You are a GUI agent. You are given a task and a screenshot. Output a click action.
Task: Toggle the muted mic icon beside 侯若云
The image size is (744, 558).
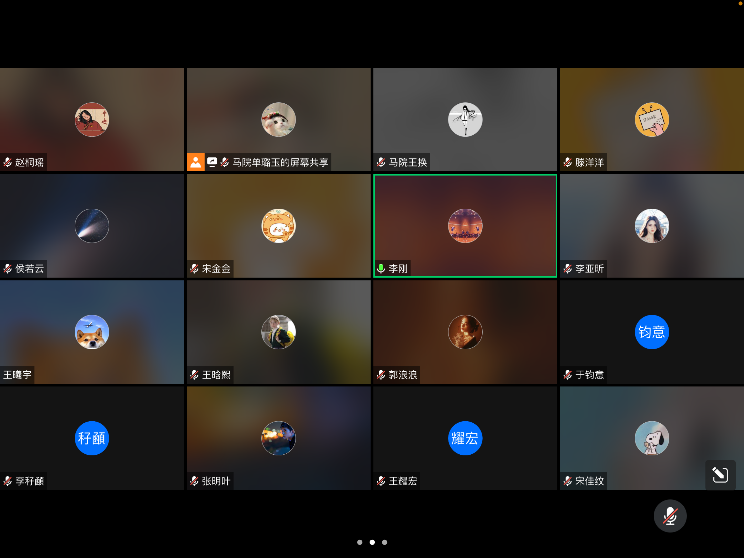coord(8,269)
